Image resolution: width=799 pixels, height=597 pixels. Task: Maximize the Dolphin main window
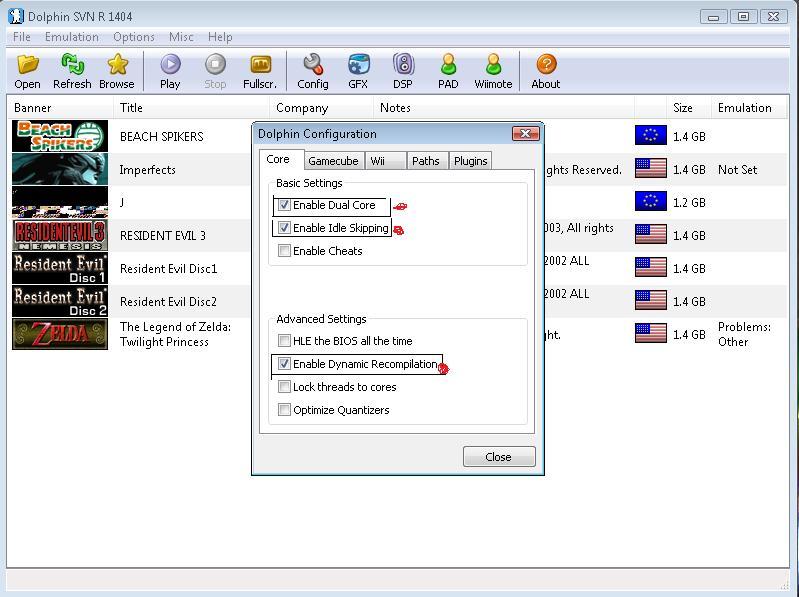pyautogui.click(x=743, y=17)
